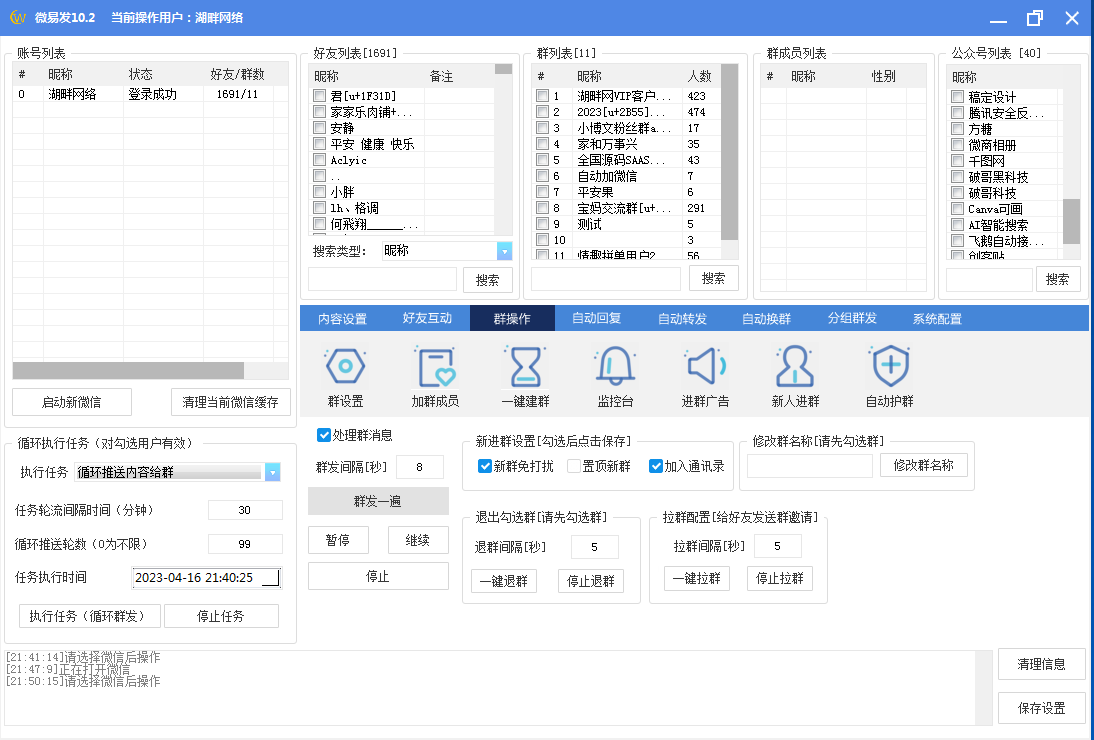Select the 一键建群 hourglass icon
Screen dimensions: 1094x740
point(525,377)
